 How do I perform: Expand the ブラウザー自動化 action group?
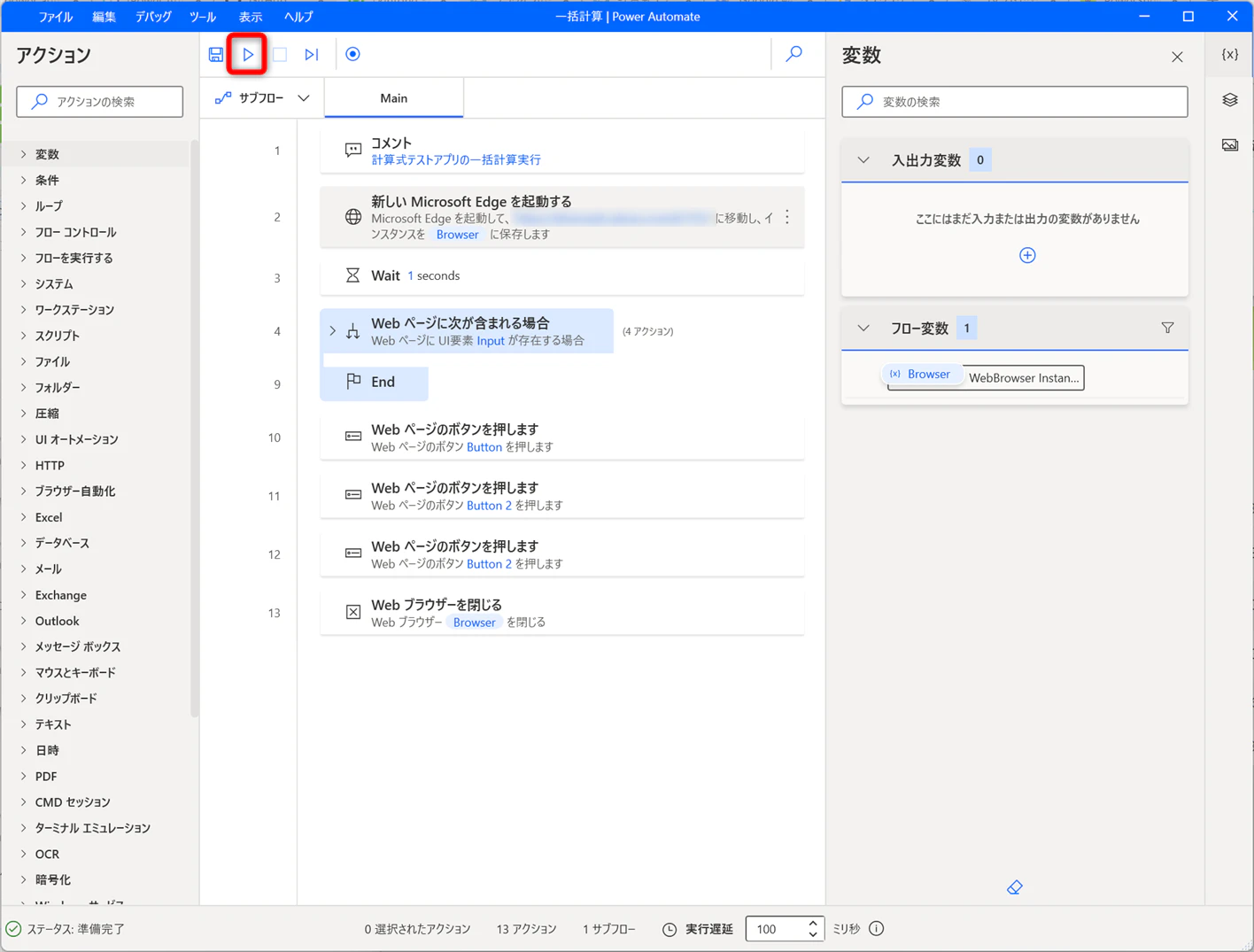click(x=24, y=491)
